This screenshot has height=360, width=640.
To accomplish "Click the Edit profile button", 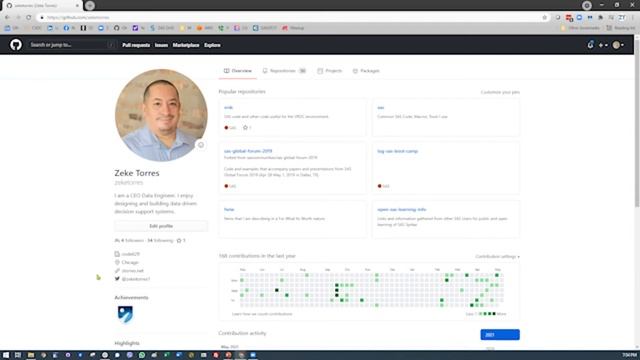I will coord(161,226).
